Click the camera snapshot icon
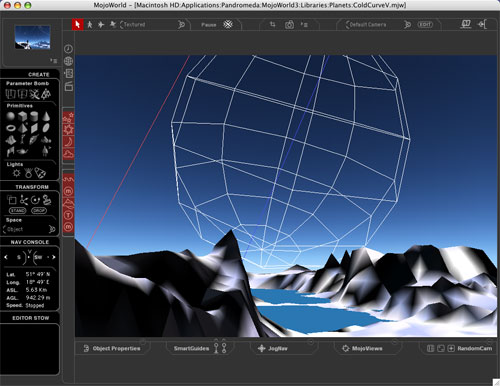 coord(289,25)
